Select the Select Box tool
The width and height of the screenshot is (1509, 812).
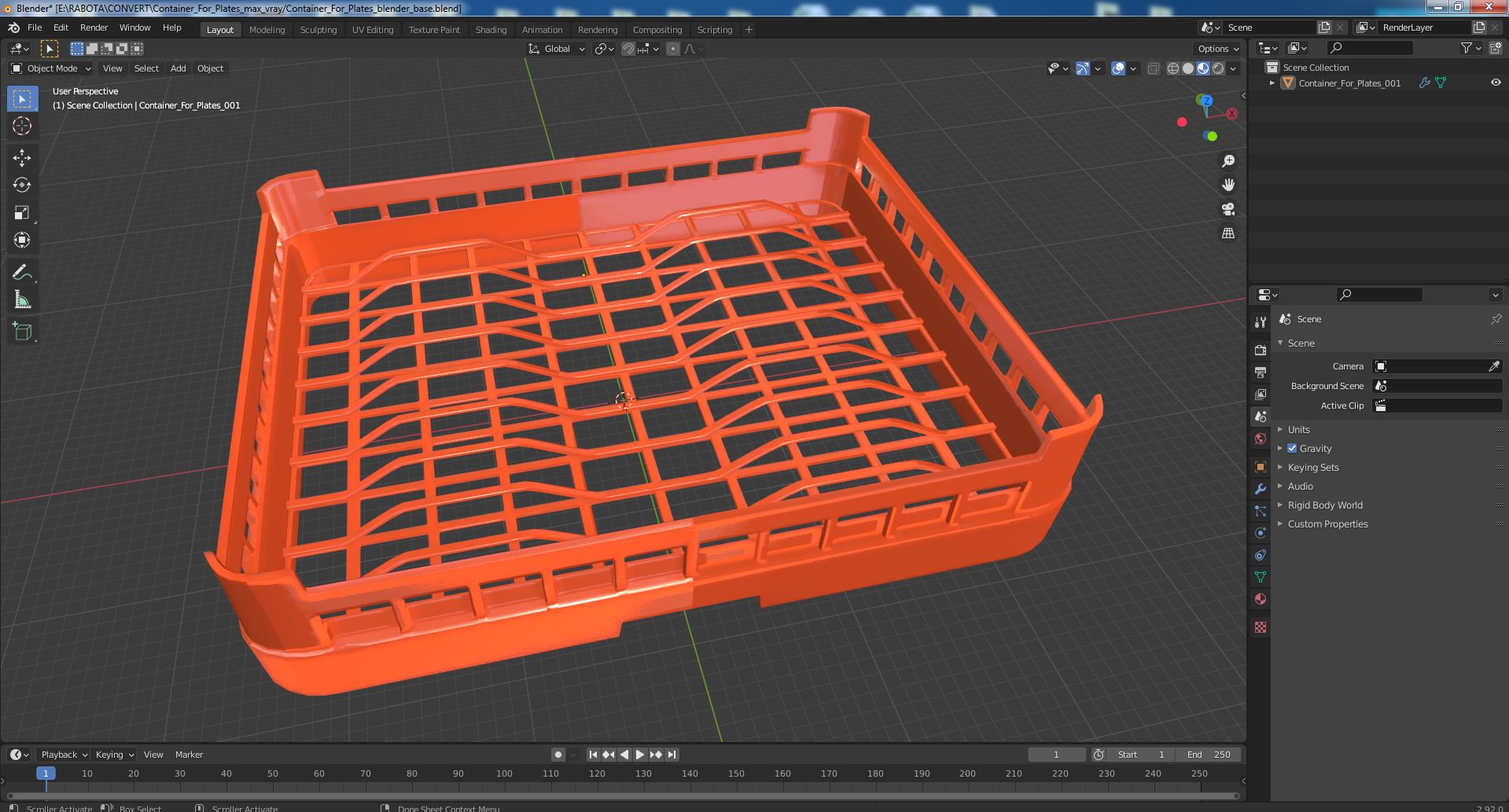(x=22, y=99)
